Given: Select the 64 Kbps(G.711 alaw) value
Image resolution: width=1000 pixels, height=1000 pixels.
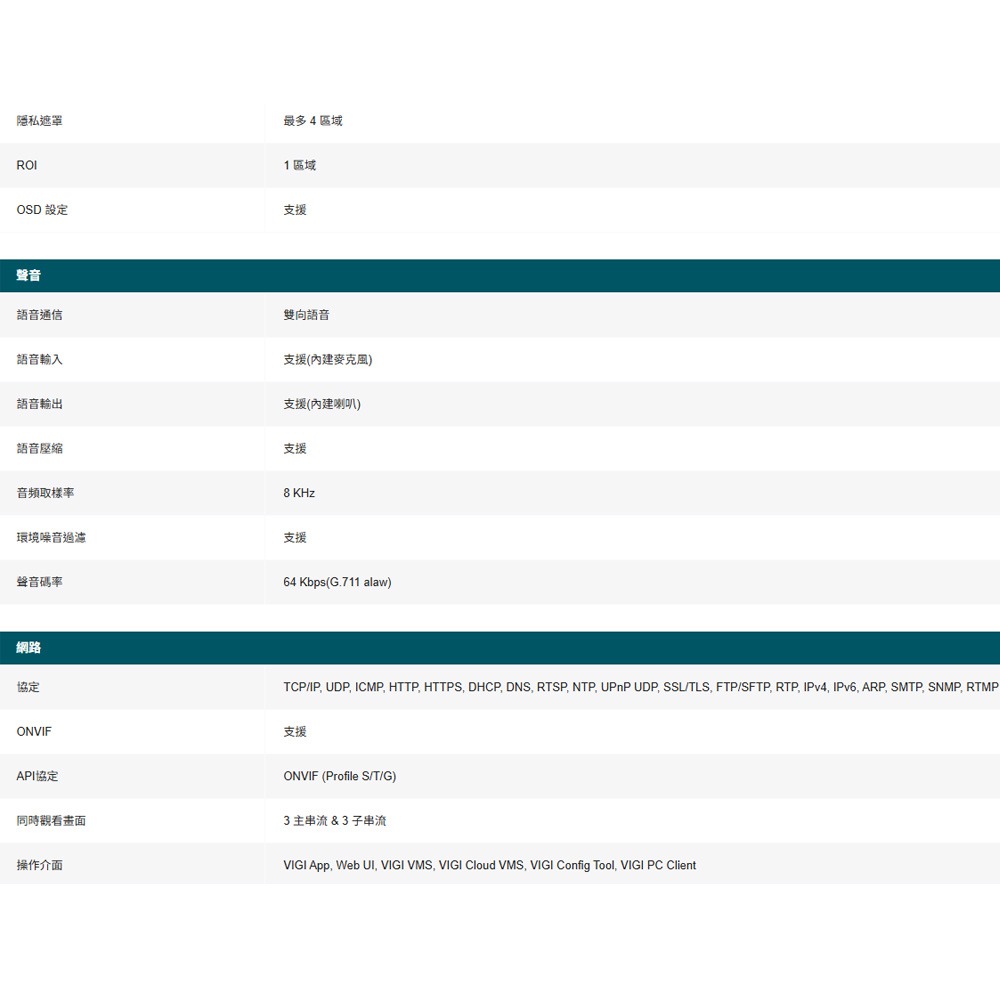Looking at the screenshot, I should 337,582.
